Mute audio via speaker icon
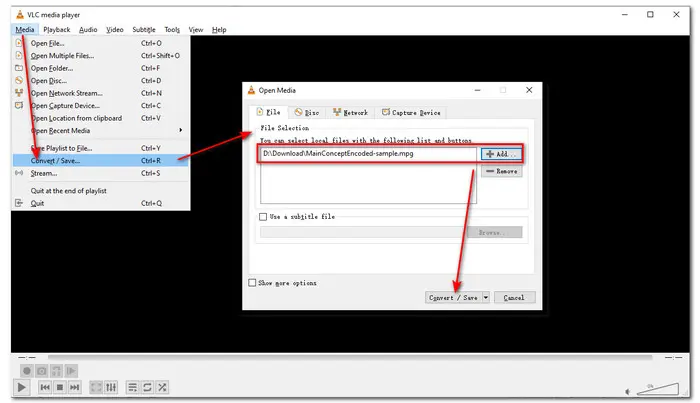 (628, 392)
